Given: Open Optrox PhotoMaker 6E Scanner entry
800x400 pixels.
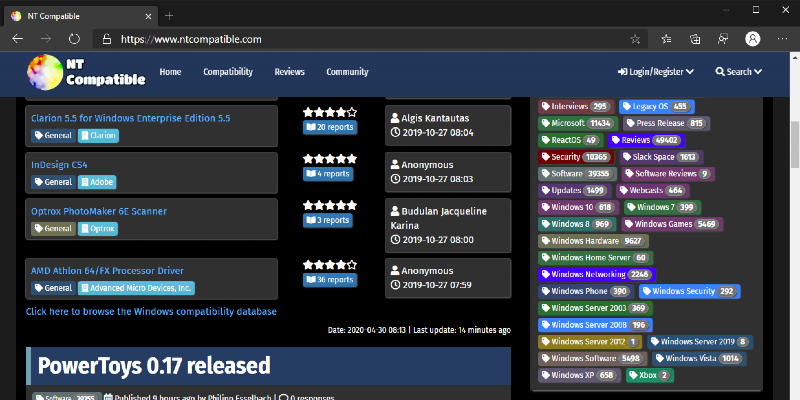Looking at the screenshot, I should (x=99, y=211).
